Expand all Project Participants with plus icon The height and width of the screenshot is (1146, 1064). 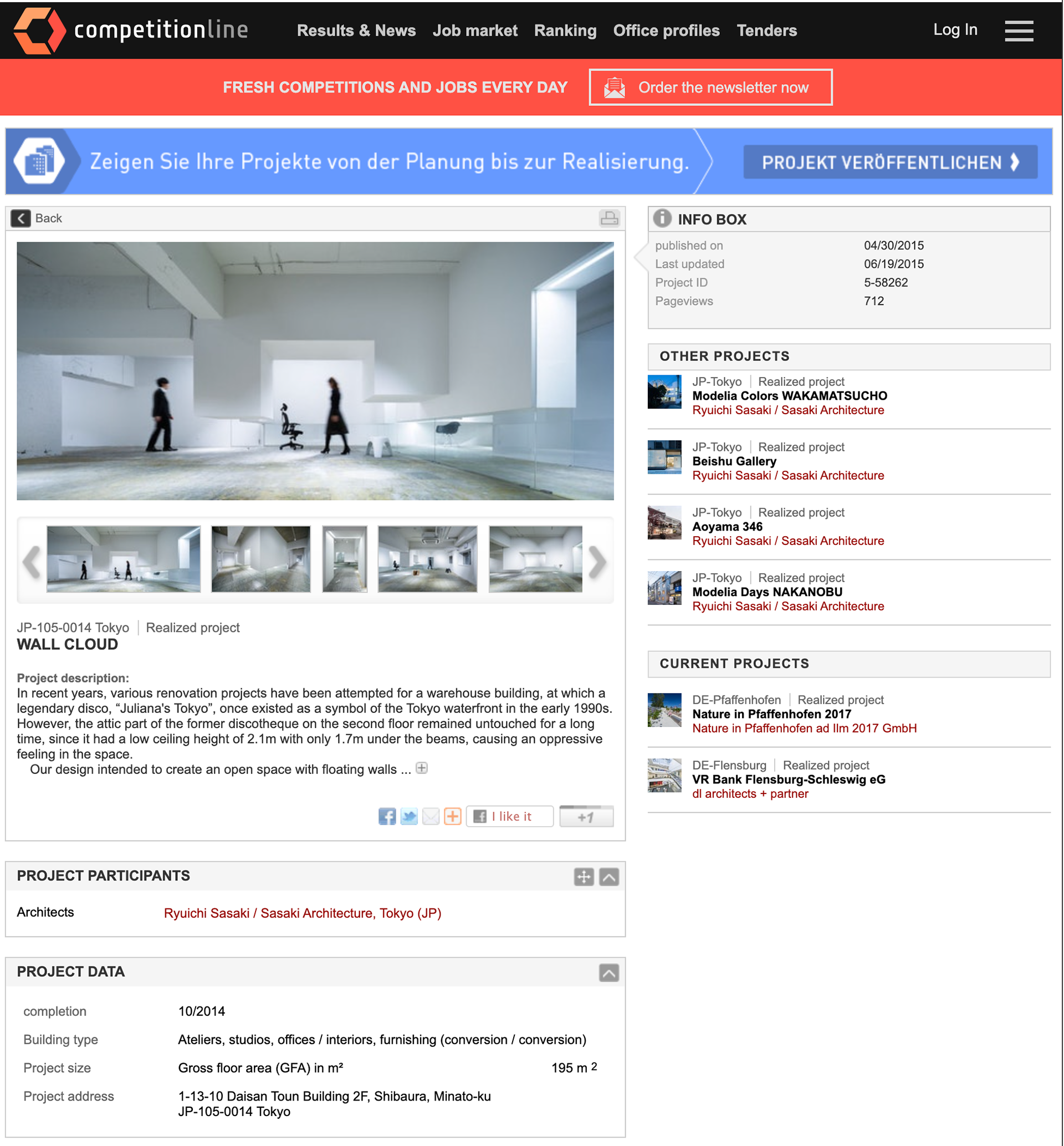(583, 877)
